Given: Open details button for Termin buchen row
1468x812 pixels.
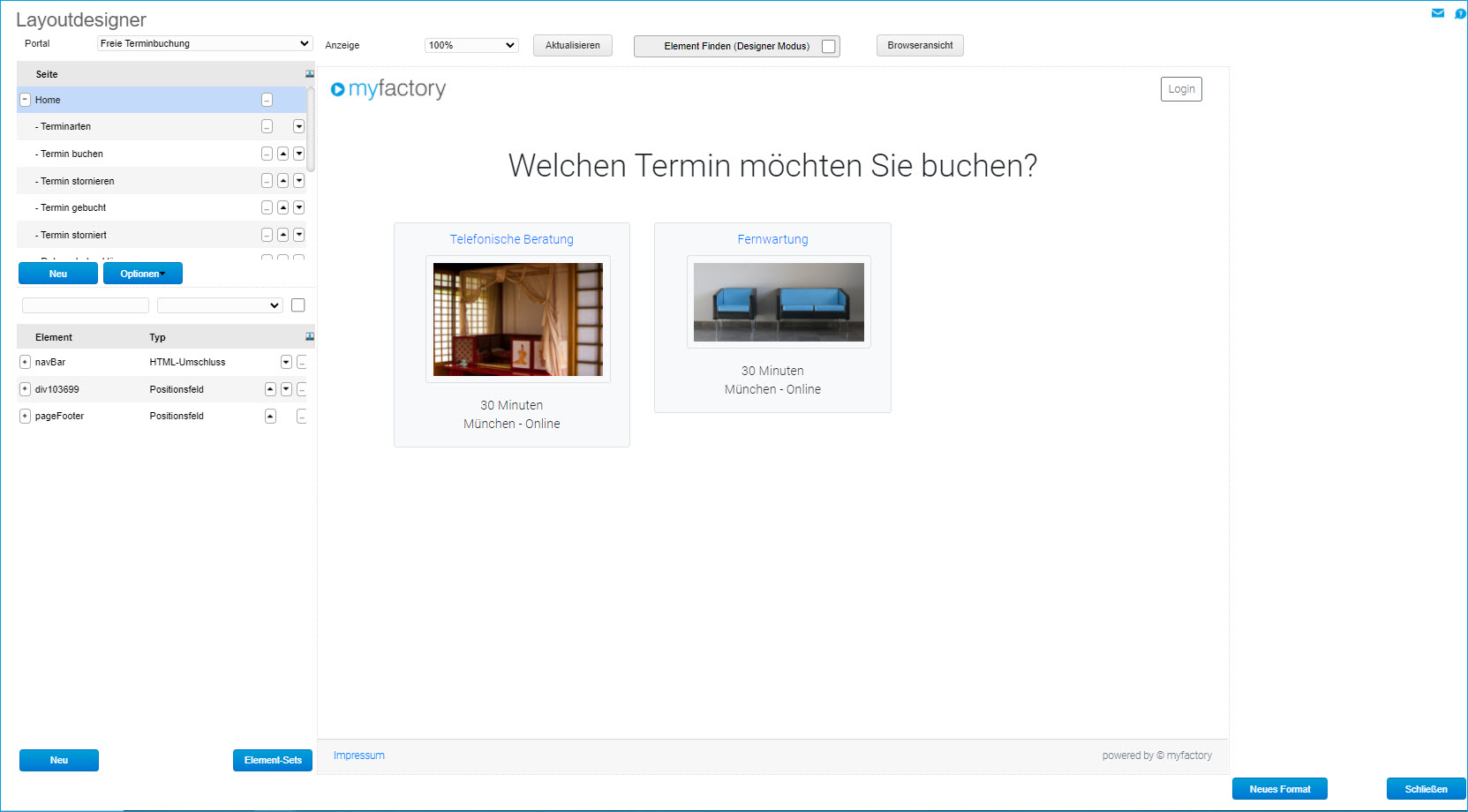Looking at the screenshot, I should (x=267, y=154).
